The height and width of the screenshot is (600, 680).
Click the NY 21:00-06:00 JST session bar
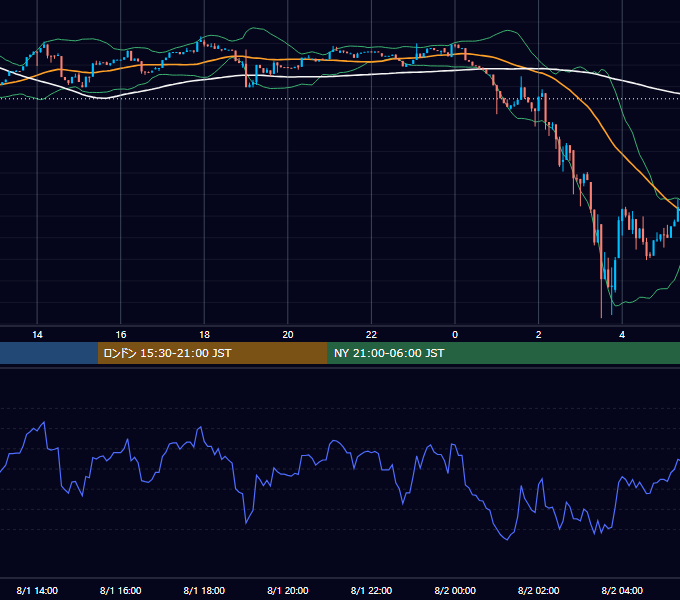503,353
